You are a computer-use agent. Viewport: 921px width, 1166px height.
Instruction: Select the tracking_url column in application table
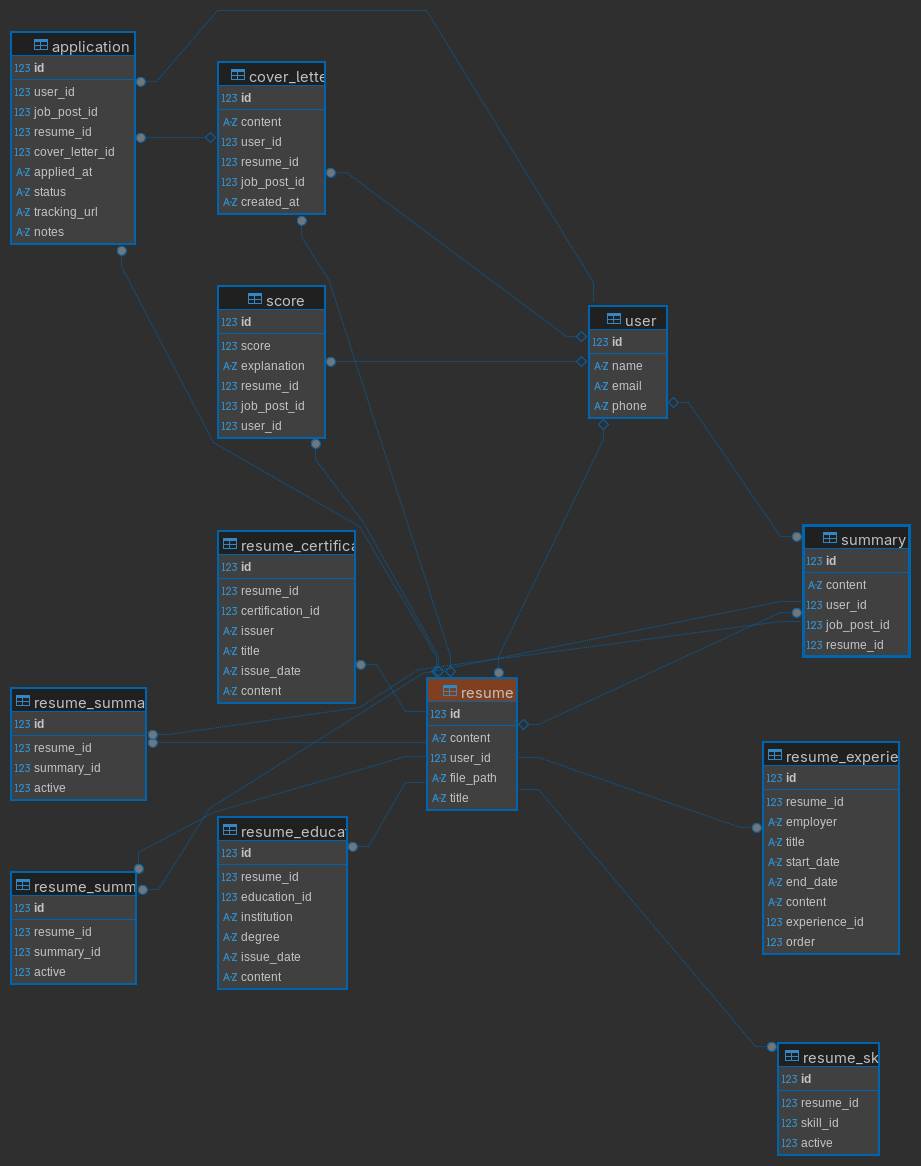click(65, 212)
